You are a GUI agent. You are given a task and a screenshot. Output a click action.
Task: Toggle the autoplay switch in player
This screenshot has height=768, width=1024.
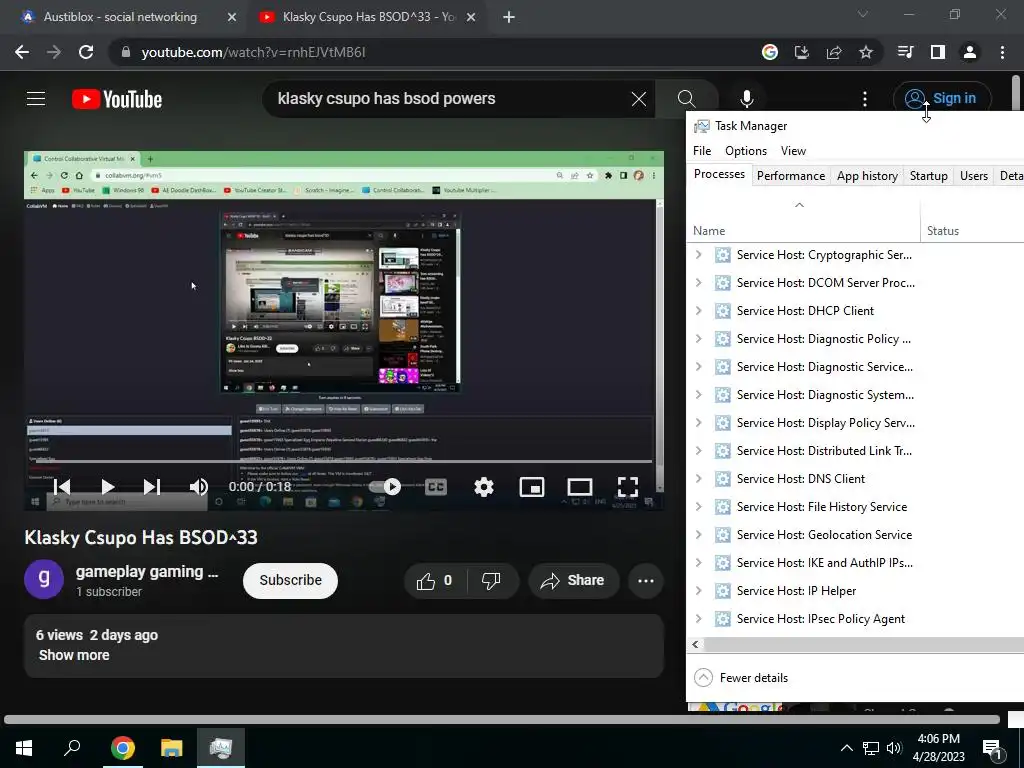click(x=386, y=487)
